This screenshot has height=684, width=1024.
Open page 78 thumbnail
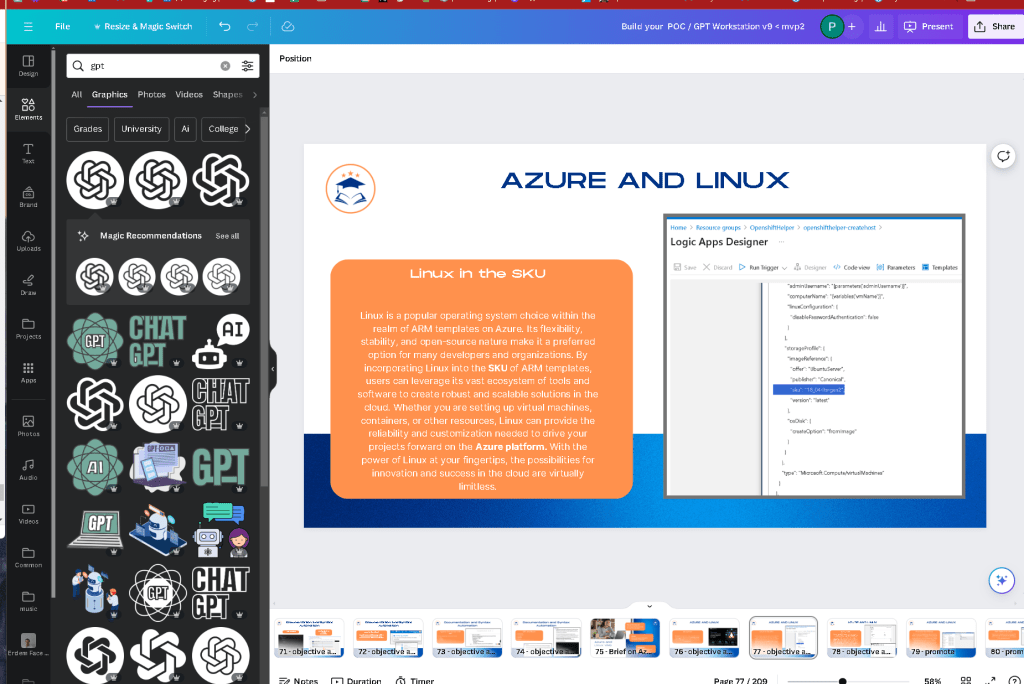pyautogui.click(x=862, y=638)
